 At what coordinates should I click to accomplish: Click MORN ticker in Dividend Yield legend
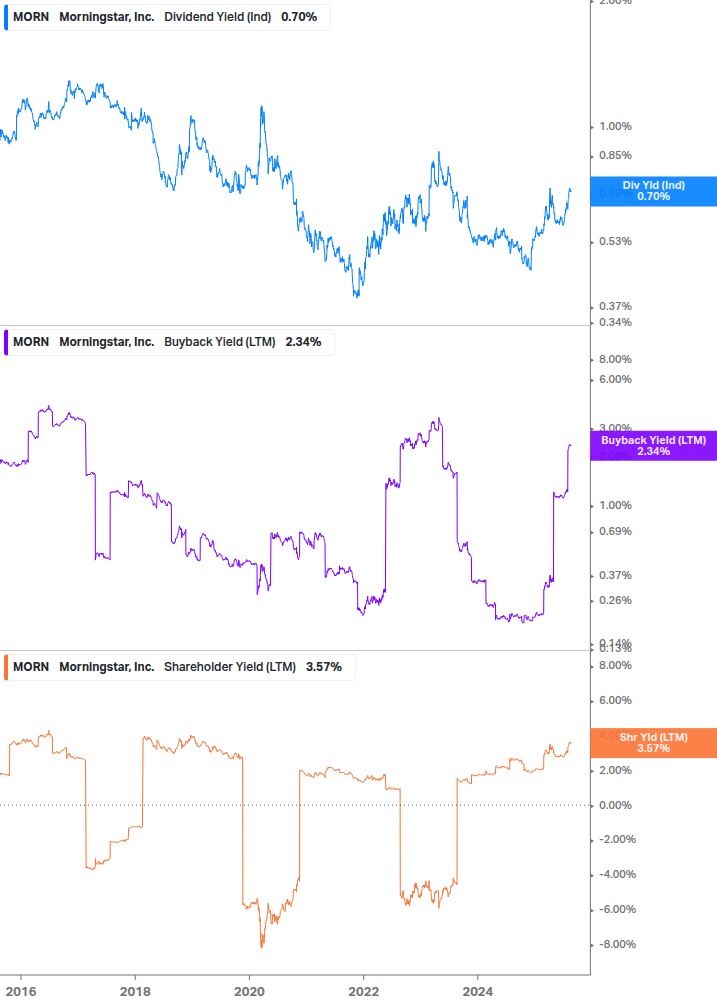click(31, 17)
